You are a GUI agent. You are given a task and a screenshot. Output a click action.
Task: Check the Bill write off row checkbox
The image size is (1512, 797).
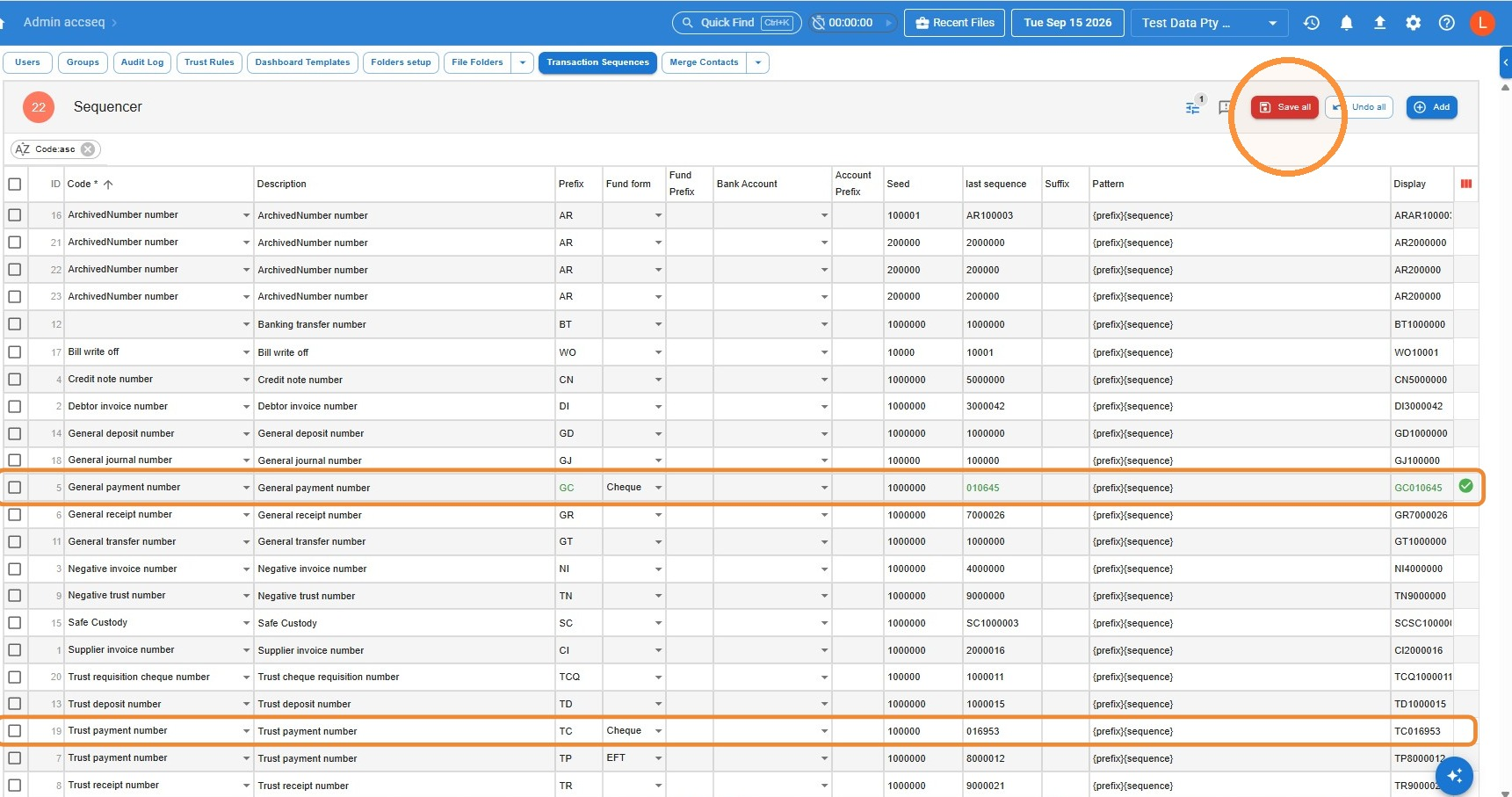click(x=15, y=351)
